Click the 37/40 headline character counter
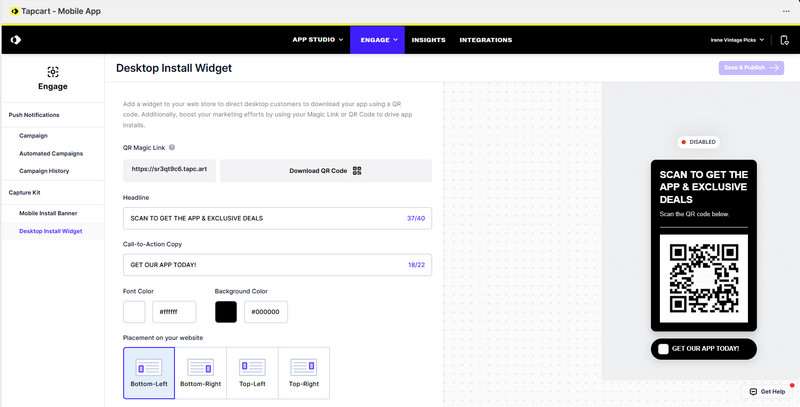The image size is (800, 407). click(x=416, y=218)
